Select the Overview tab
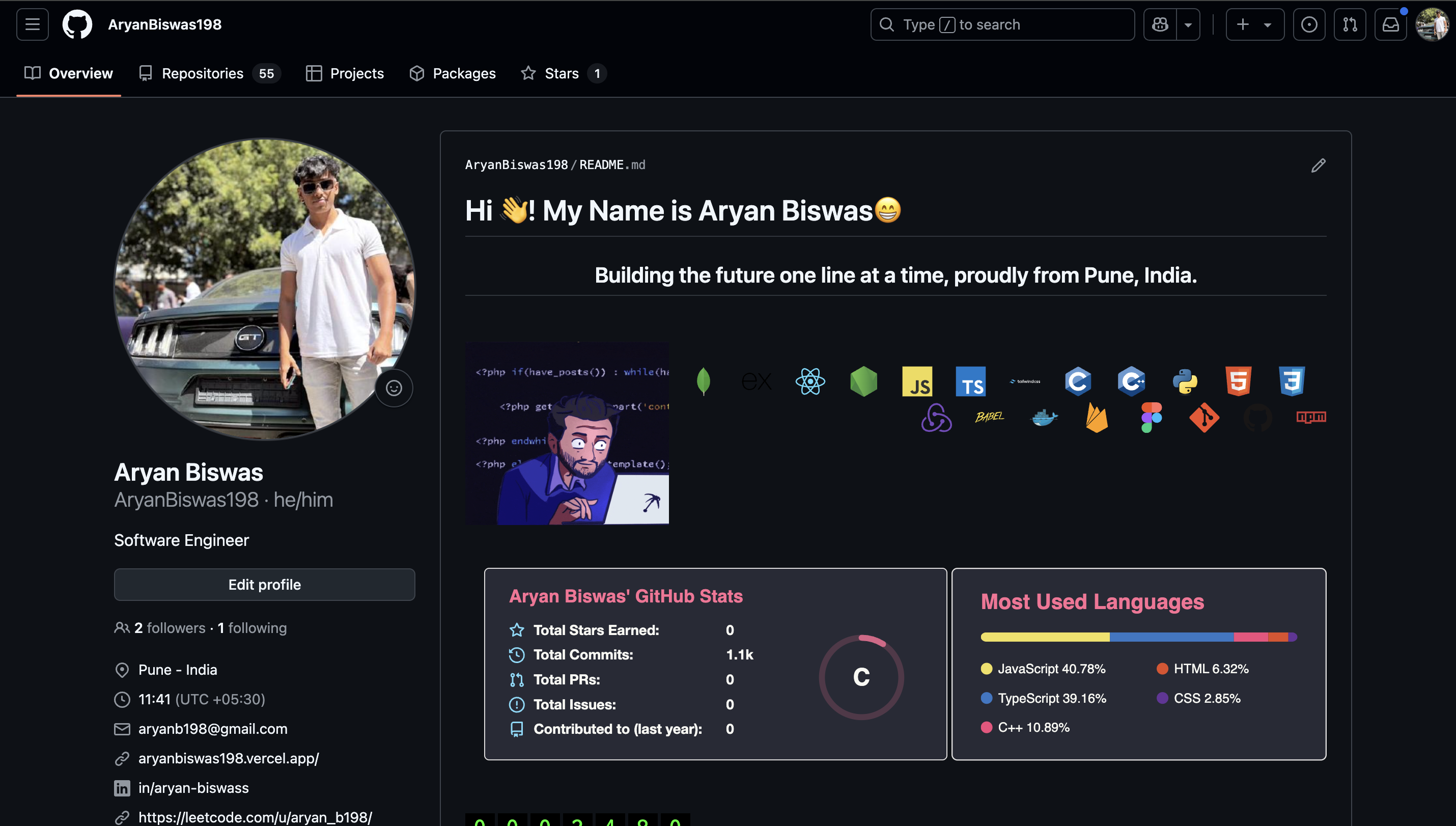Viewport: 1456px width, 826px height. pyautogui.click(x=69, y=73)
